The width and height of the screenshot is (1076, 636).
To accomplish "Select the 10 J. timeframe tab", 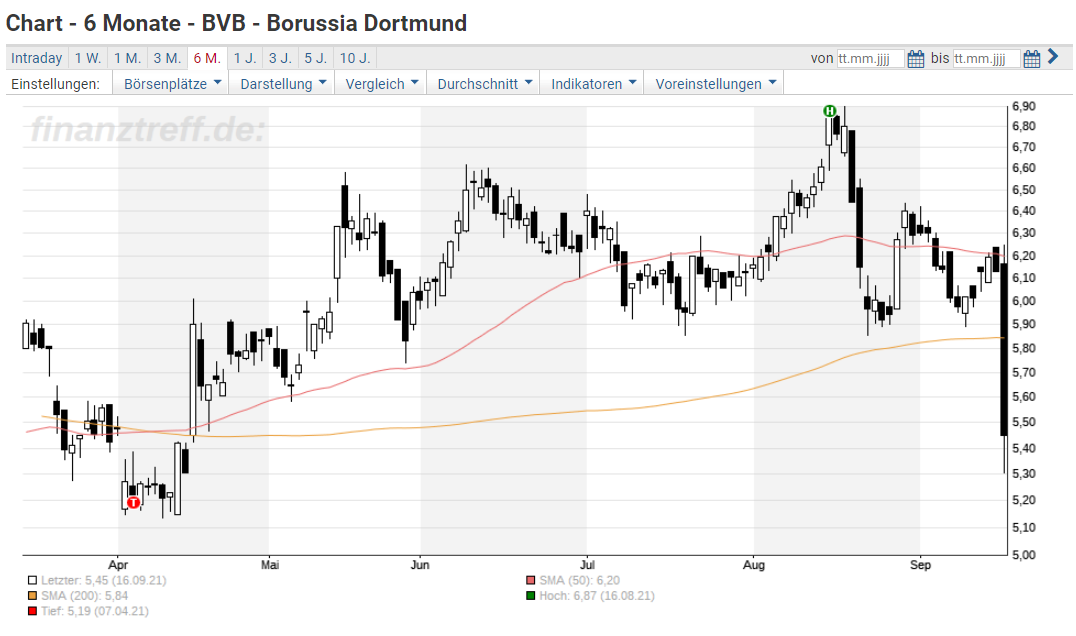I will tap(355, 58).
